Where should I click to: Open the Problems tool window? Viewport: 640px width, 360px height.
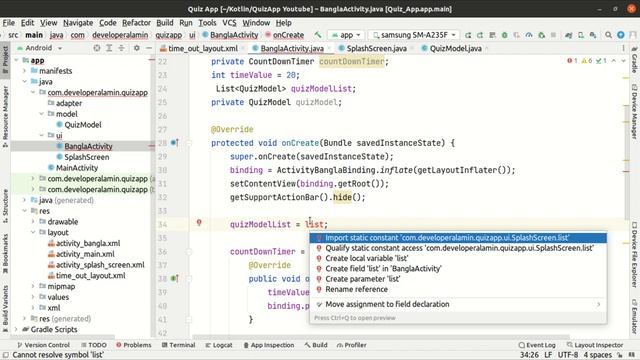tap(133, 345)
